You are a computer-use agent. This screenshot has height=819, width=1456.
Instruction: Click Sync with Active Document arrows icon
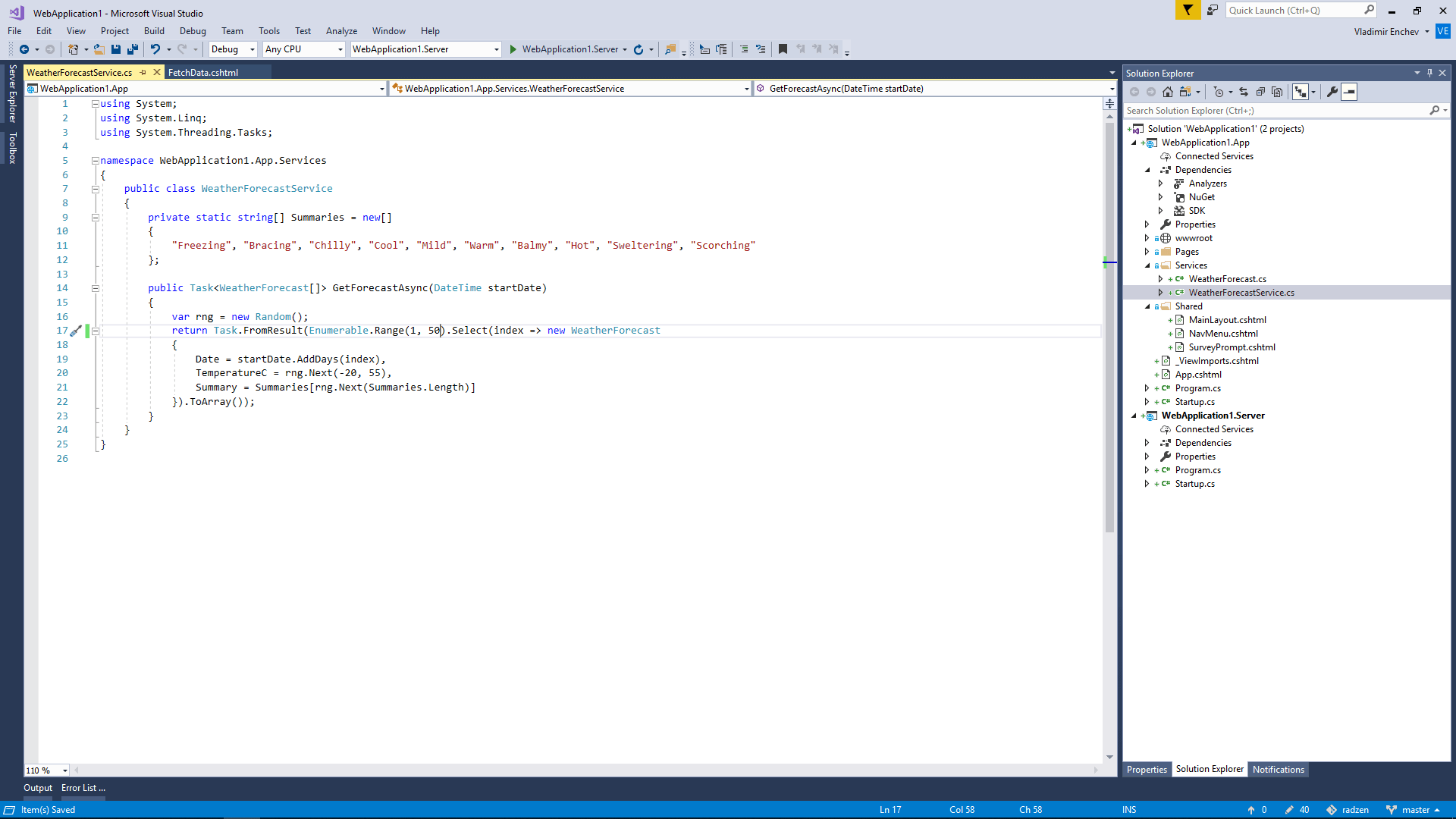[x=1244, y=92]
